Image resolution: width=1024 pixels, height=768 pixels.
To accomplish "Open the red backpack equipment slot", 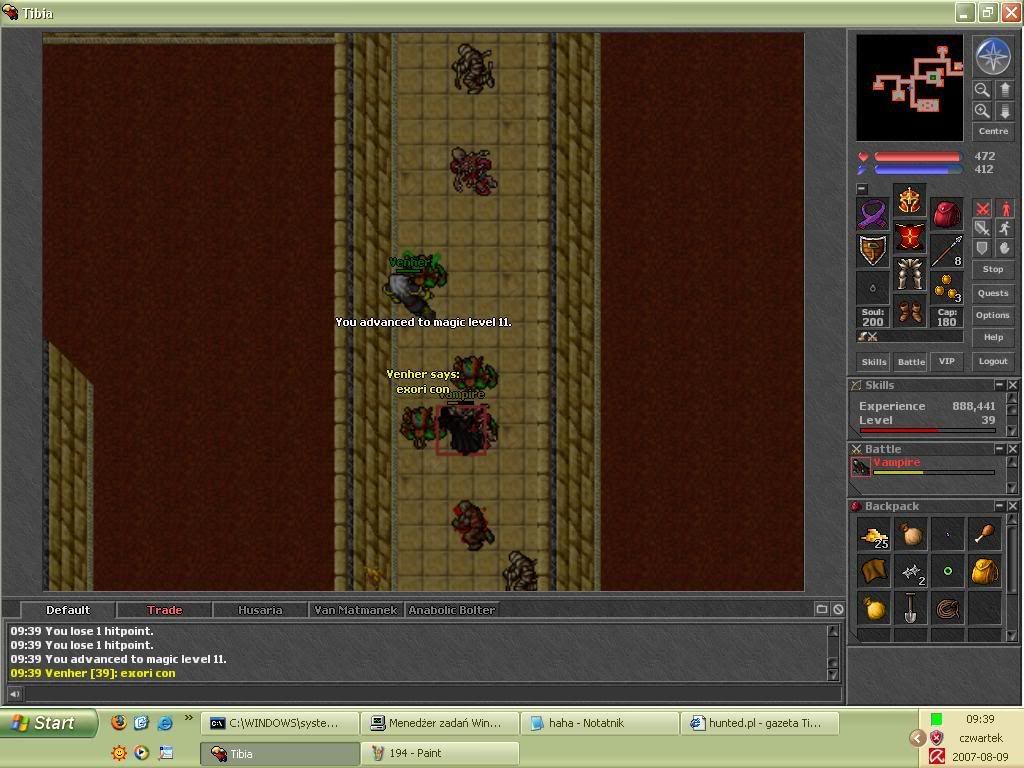I will 946,214.
